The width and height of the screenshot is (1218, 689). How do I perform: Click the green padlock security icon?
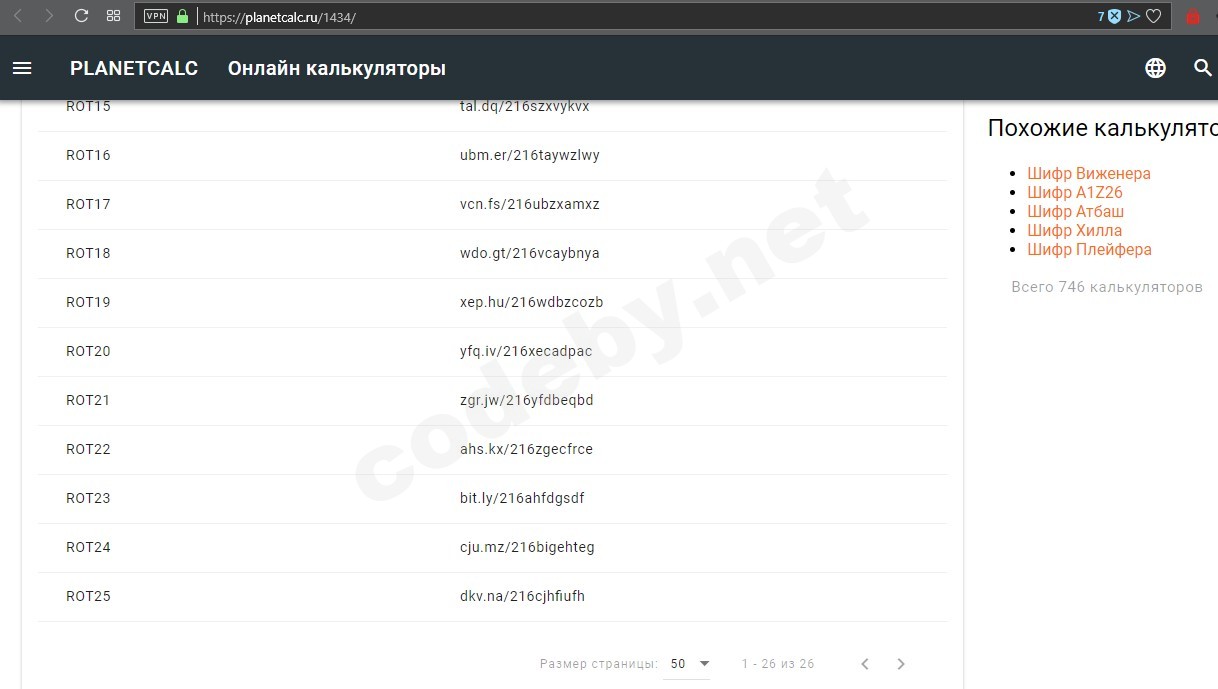182,16
